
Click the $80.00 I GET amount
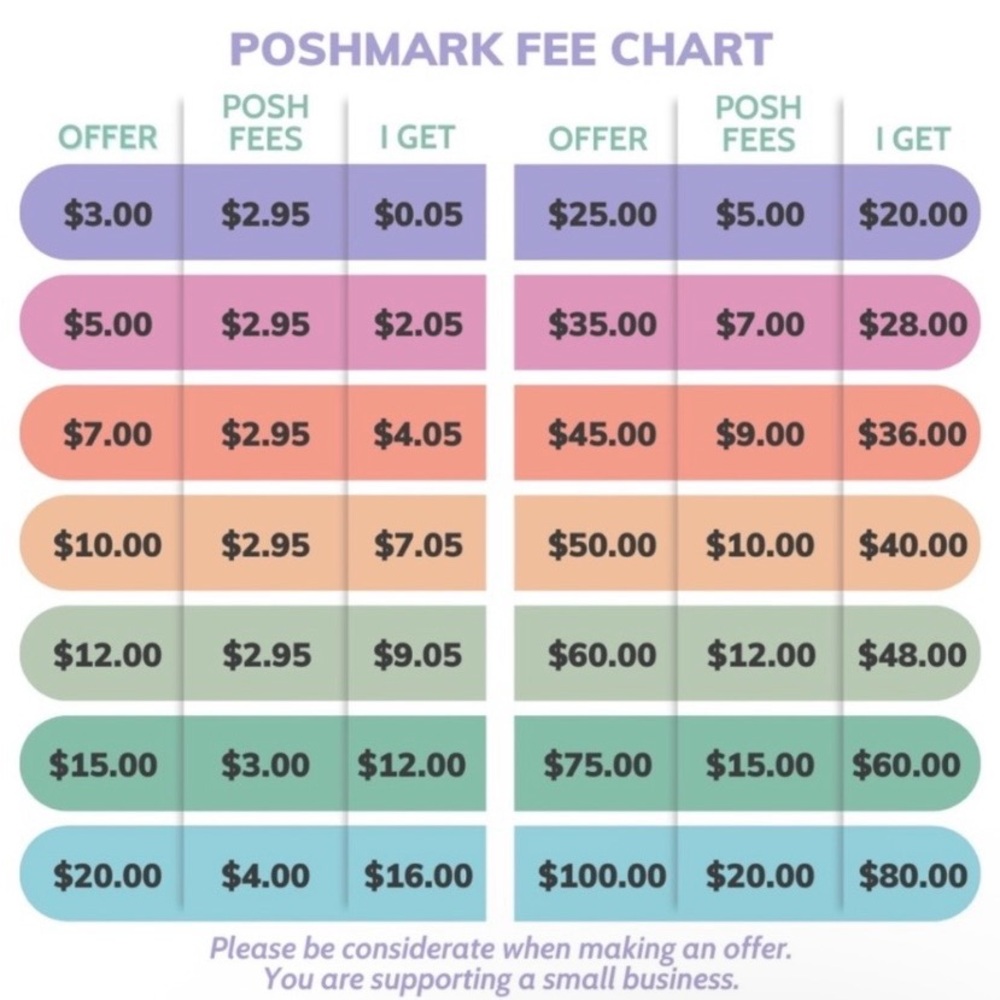pyautogui.click(x=913, y=875)
